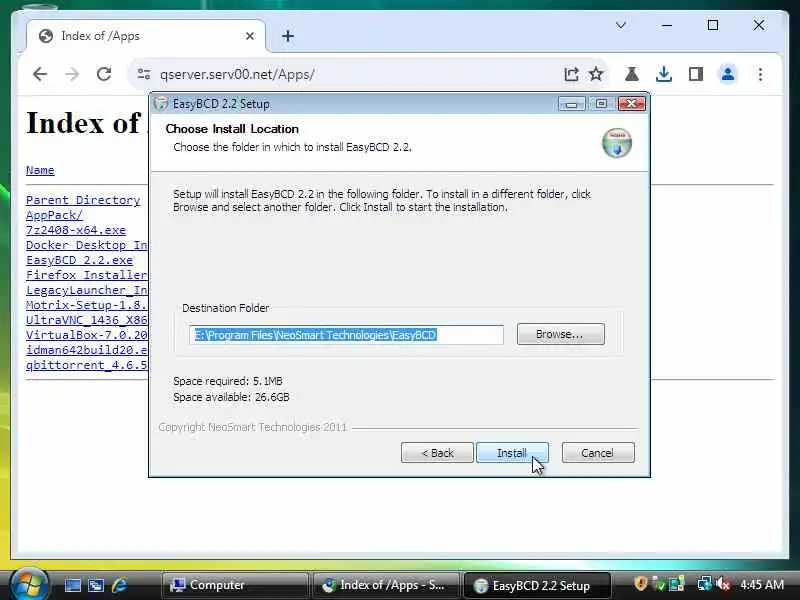Click the security shield tray icon
This screenshot has width=800, height=600.
641,583
